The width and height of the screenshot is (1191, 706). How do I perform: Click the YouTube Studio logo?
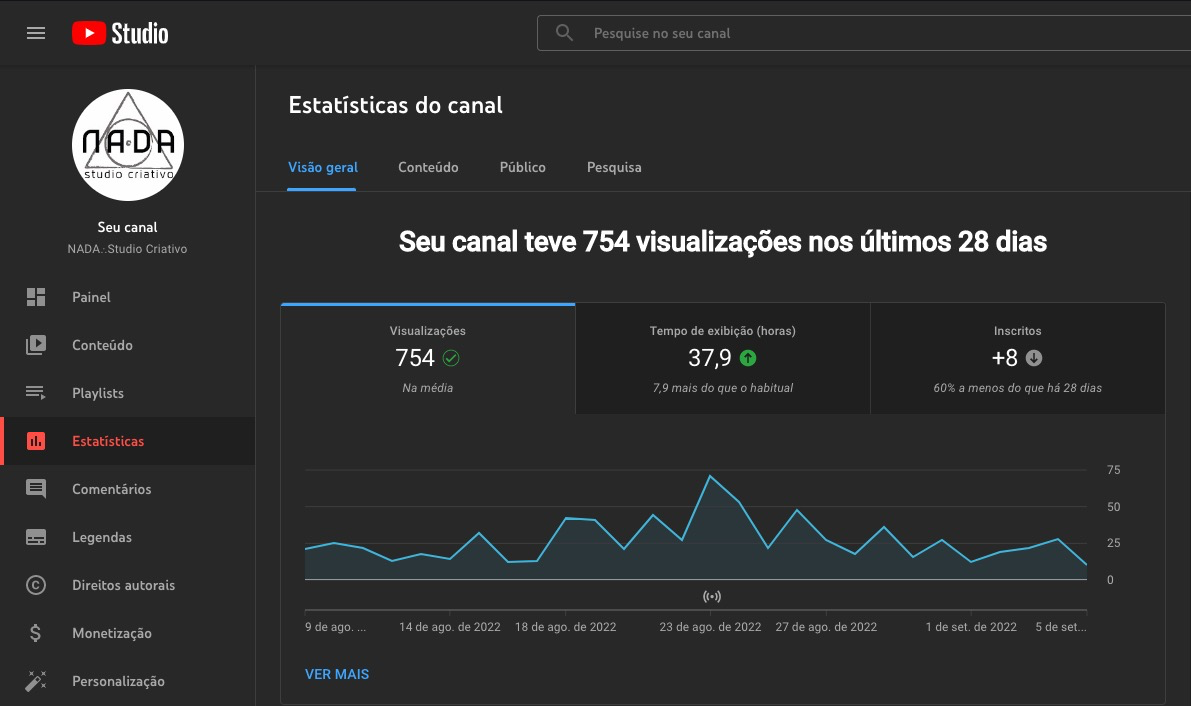120,33
